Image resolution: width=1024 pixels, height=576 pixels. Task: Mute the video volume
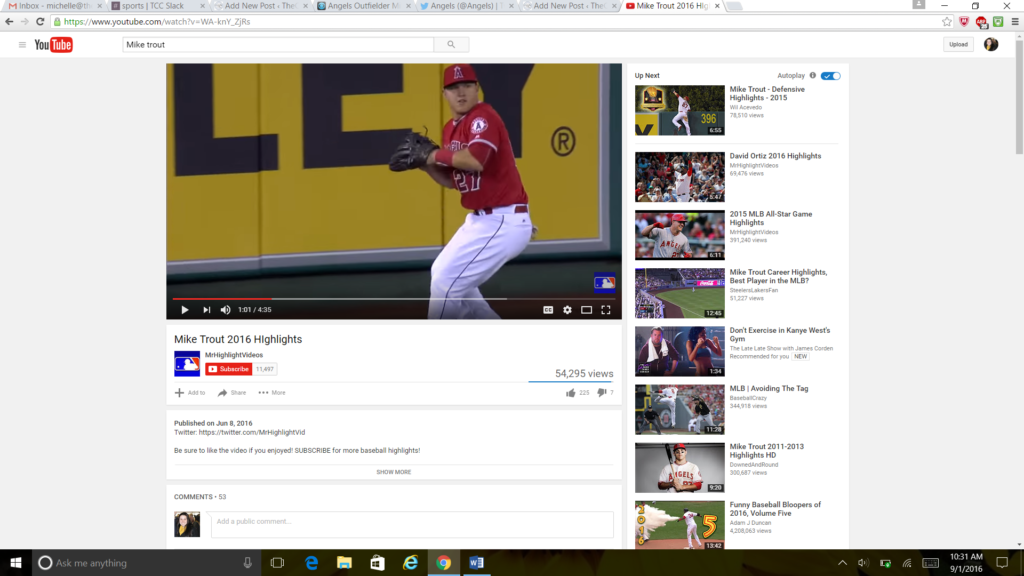tap(226, 310)
